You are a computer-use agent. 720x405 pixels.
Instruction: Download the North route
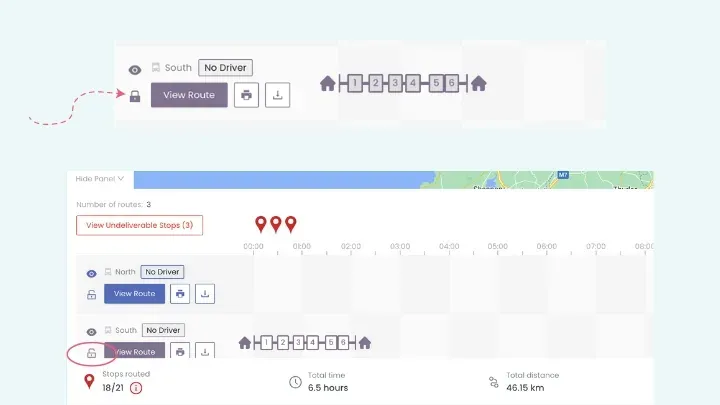tap(205, 294)
